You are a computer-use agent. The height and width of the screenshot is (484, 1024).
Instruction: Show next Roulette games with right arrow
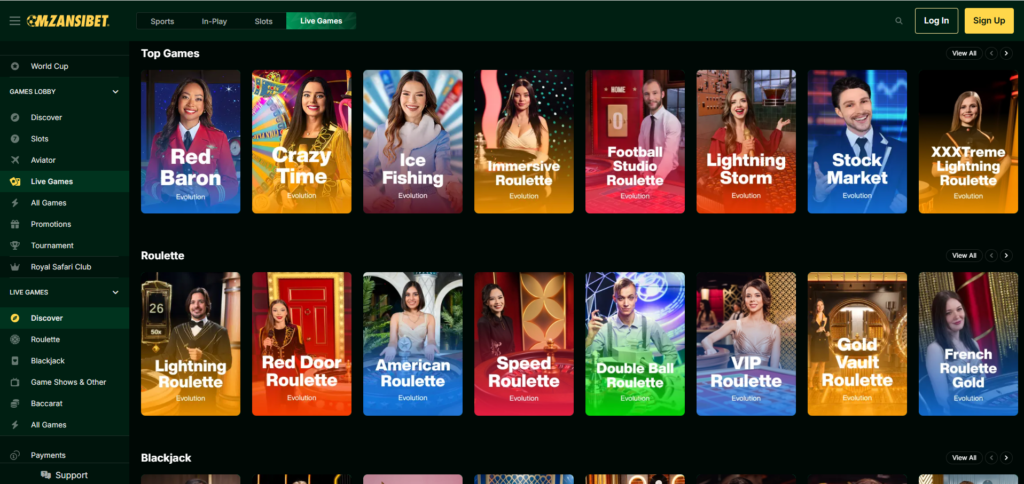point(1006,255)
